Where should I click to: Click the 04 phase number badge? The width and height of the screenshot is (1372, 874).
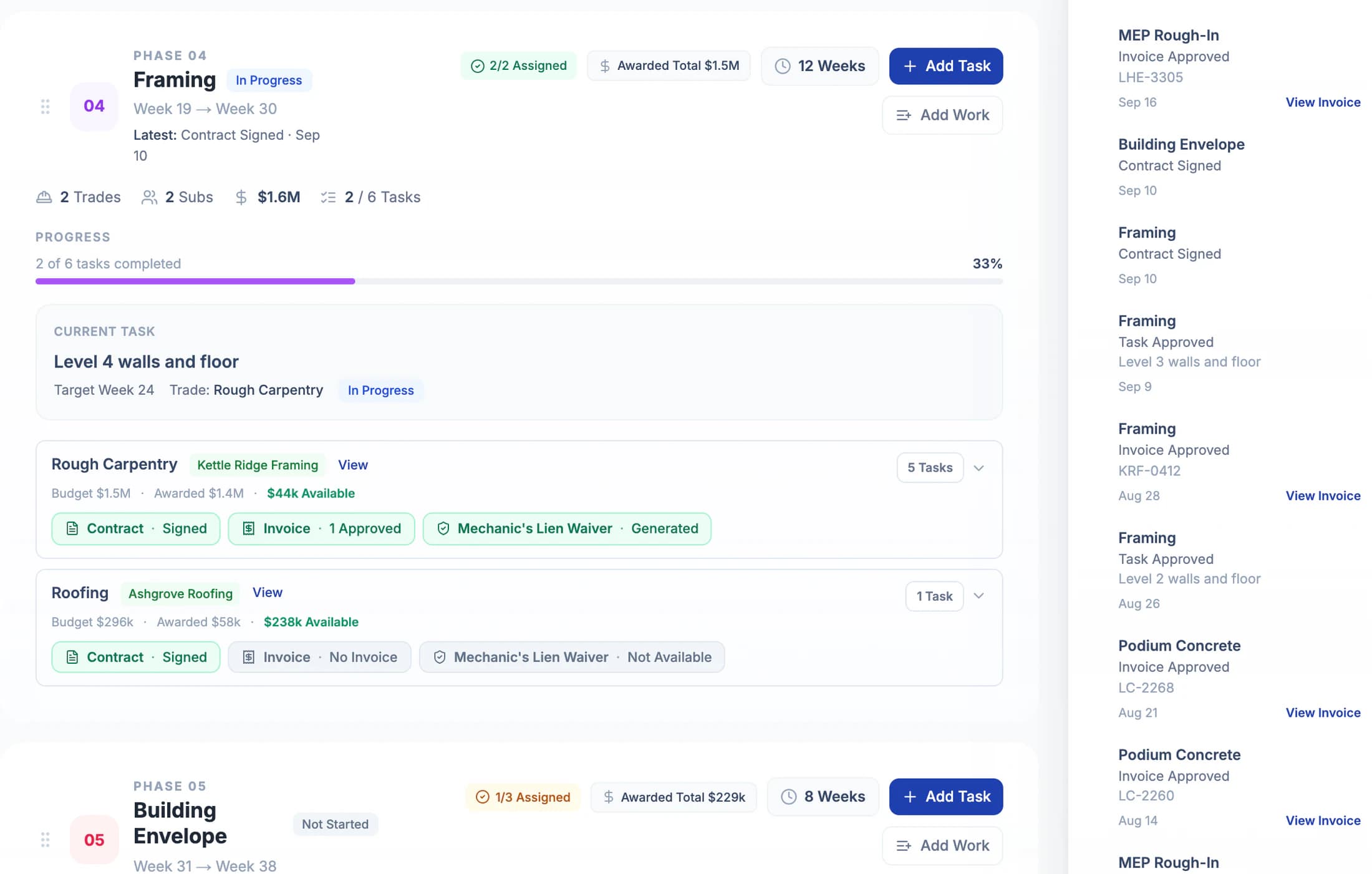[94, 107]
